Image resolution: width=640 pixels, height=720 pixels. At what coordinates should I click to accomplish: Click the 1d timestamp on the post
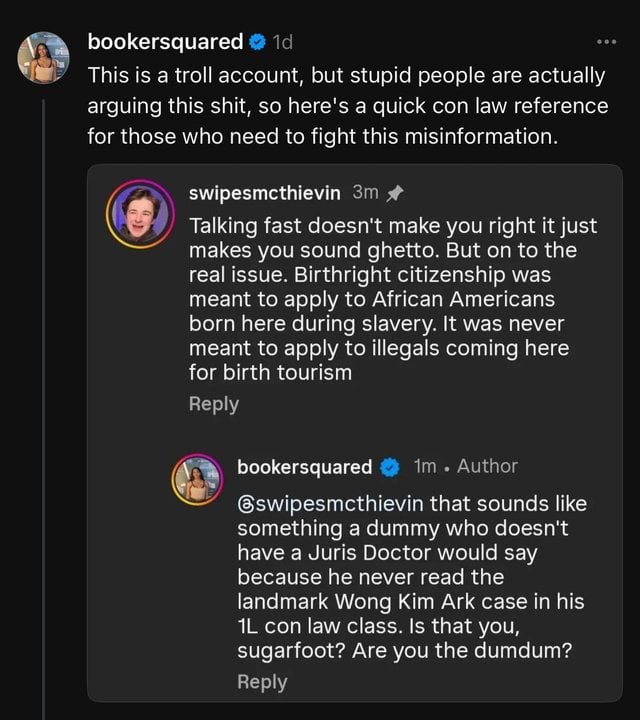(x=284, y=42)
